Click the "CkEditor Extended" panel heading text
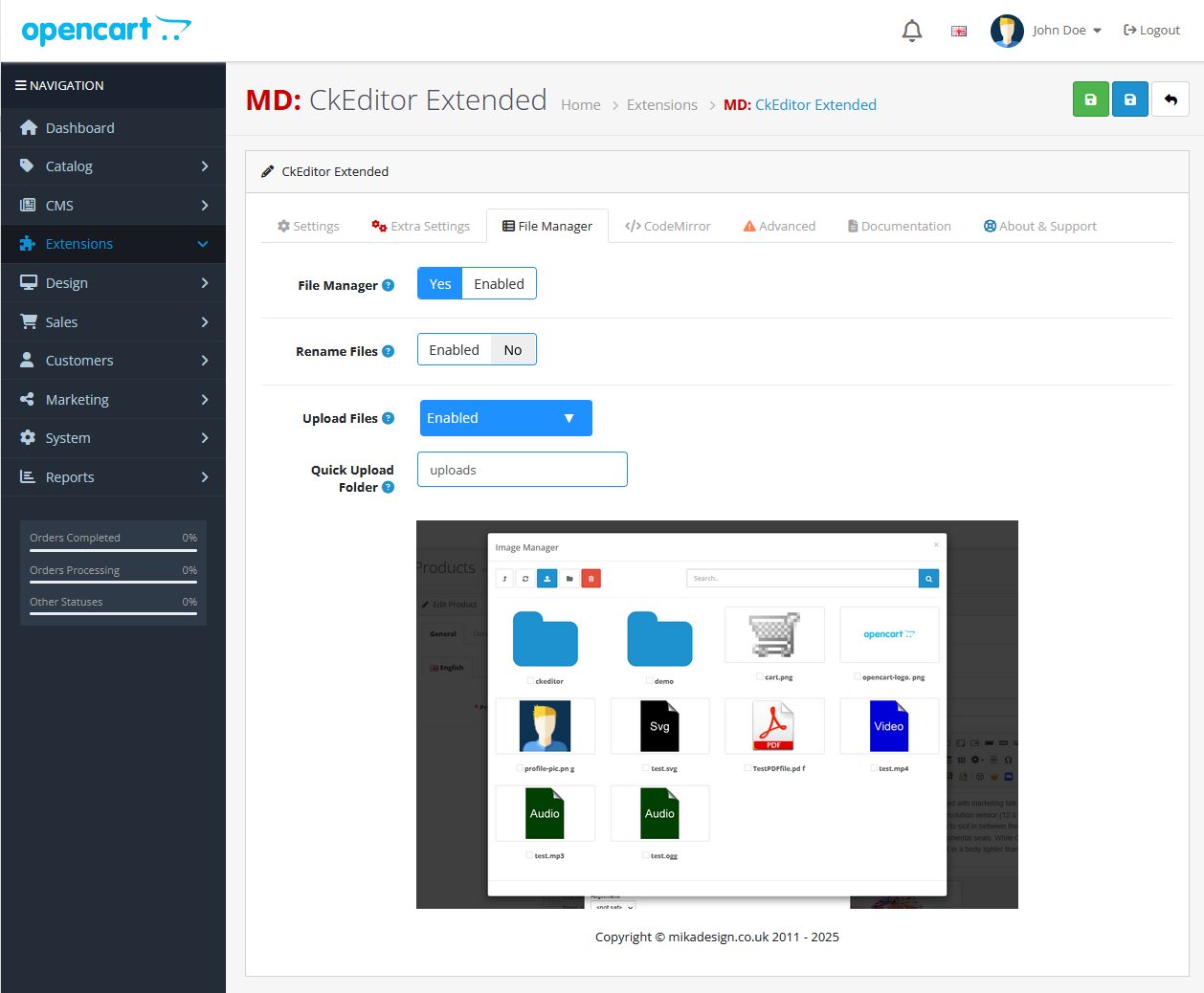The image size is (1204, 993). [335, 171]
